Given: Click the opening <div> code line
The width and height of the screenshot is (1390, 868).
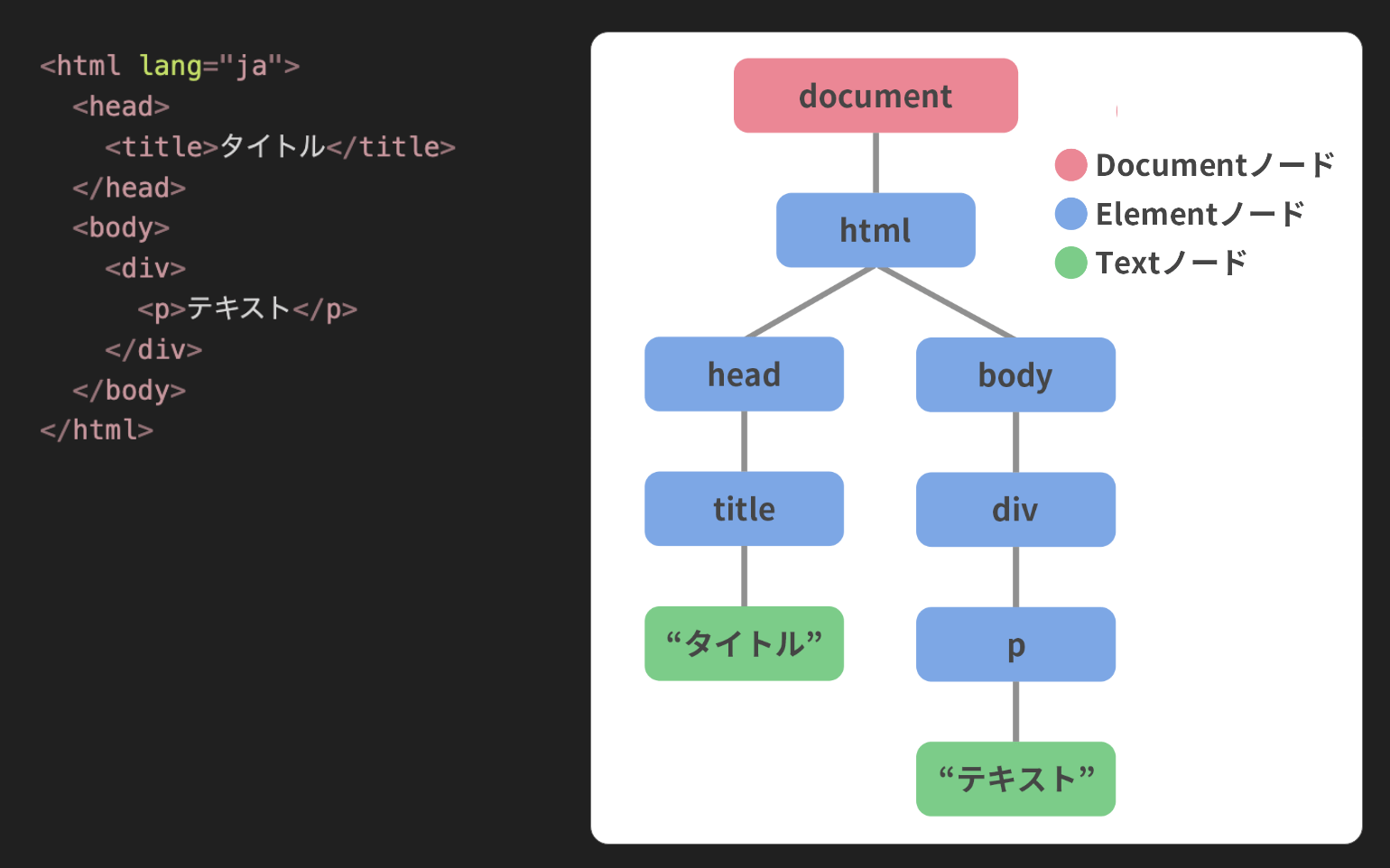Looking at the screenshot, I should [x=145, y=268].
